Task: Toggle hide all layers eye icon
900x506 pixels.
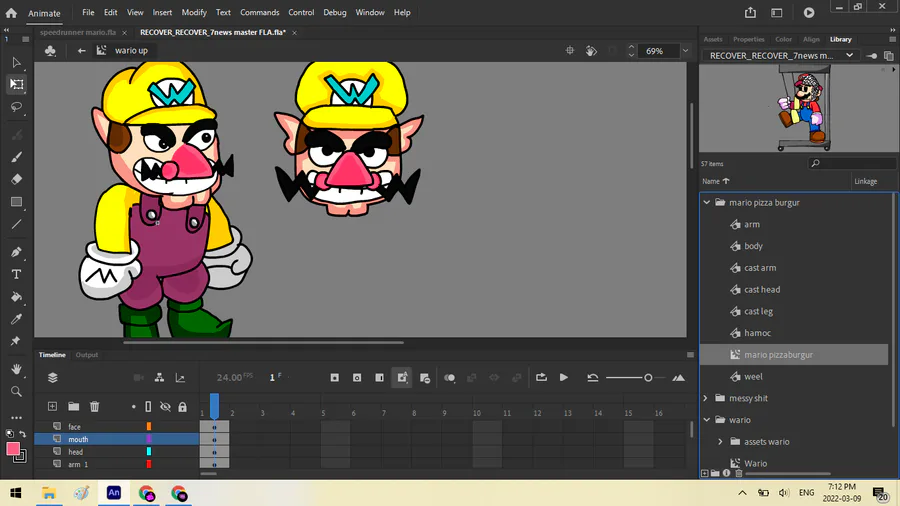Action: (x=165, y=406)
